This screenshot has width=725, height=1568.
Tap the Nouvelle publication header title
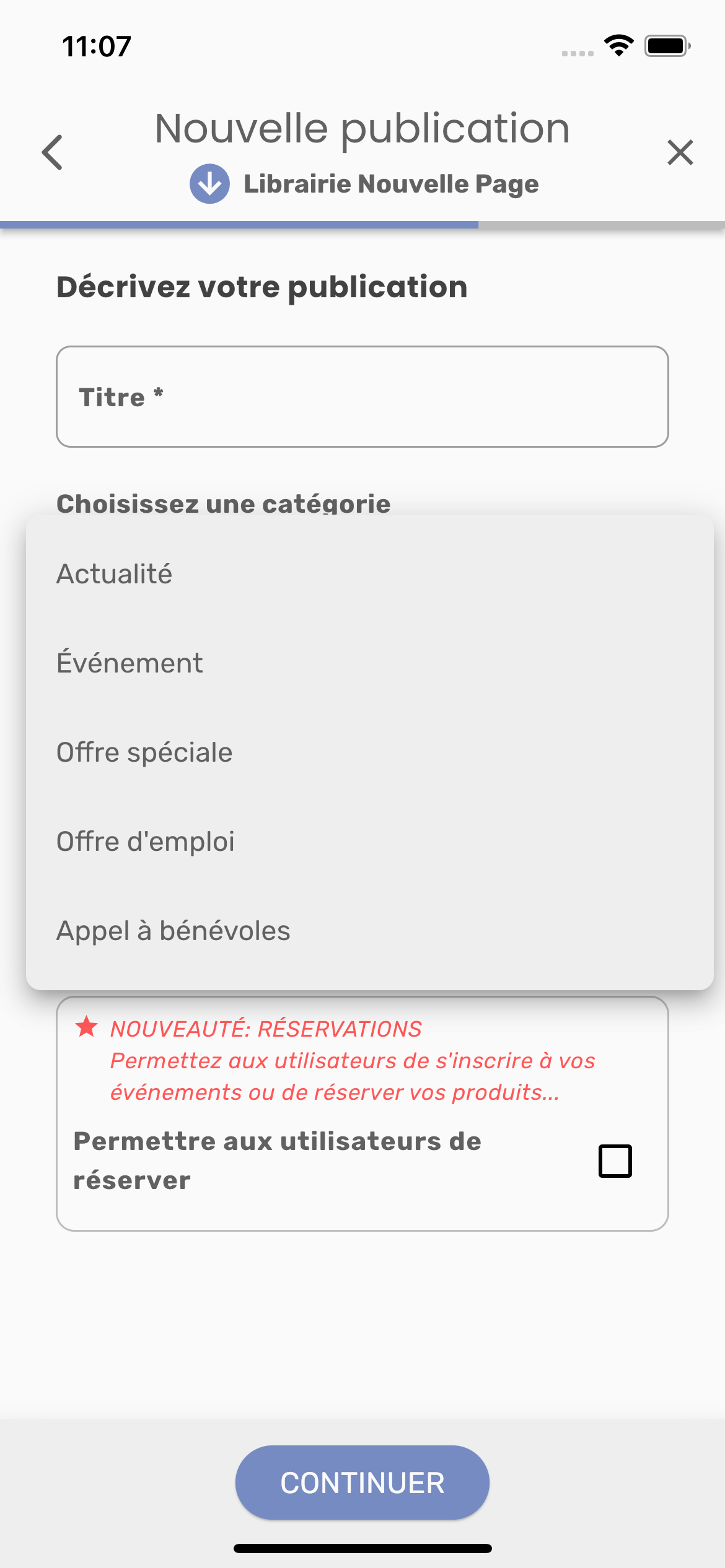362,129
